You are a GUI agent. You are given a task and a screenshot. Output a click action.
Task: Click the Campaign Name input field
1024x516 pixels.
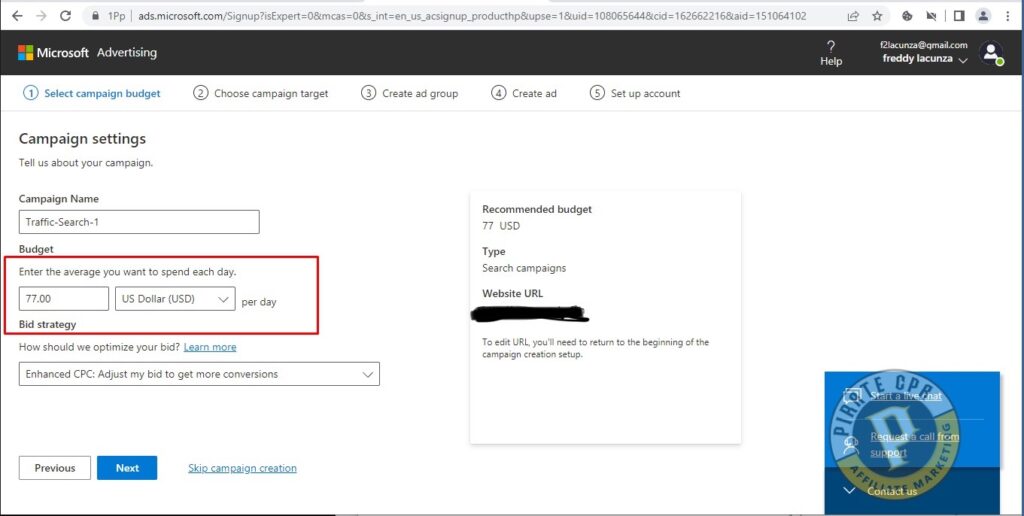click(x=139, y=222)
